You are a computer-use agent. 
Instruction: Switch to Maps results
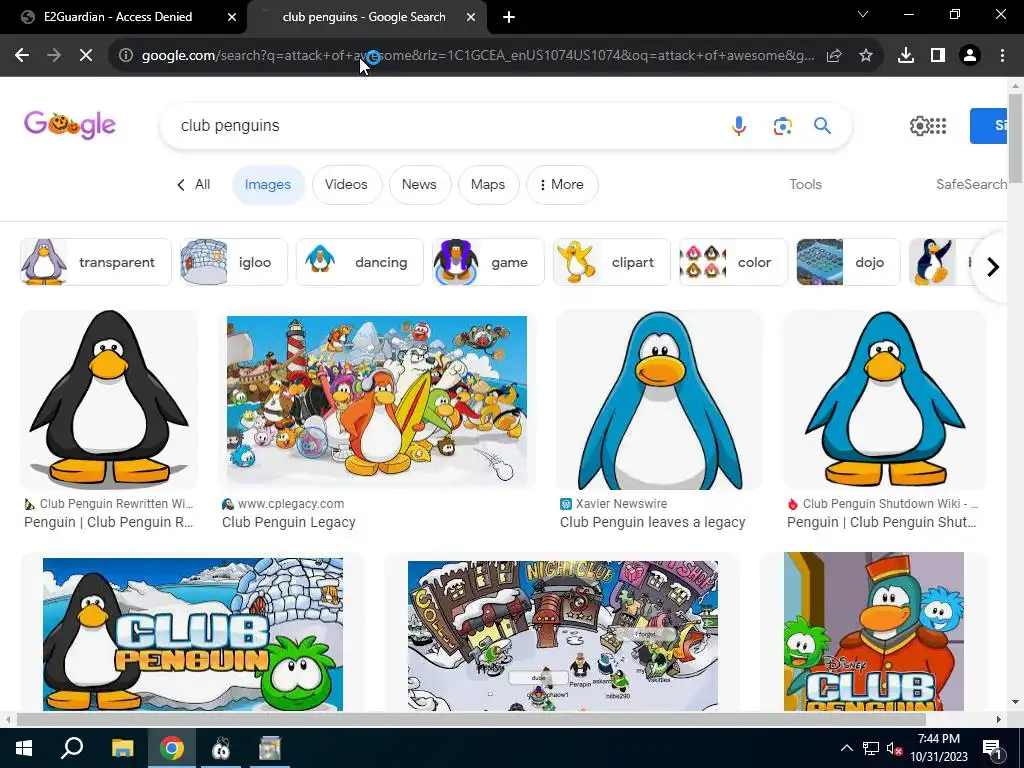coord(488,185)
